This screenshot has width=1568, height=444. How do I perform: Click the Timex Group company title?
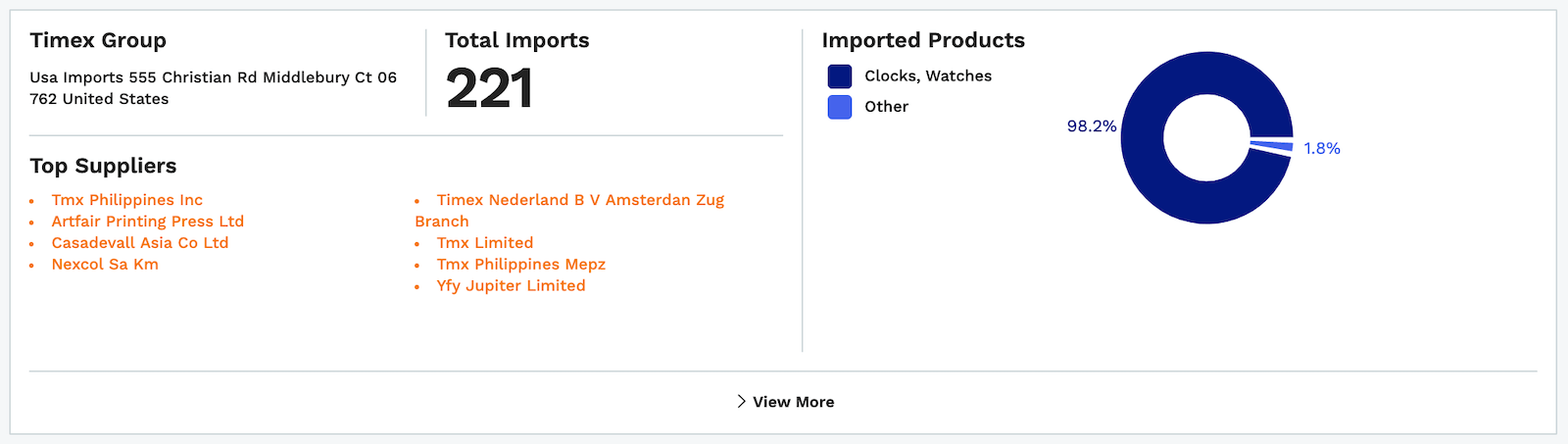click(98, 40)
